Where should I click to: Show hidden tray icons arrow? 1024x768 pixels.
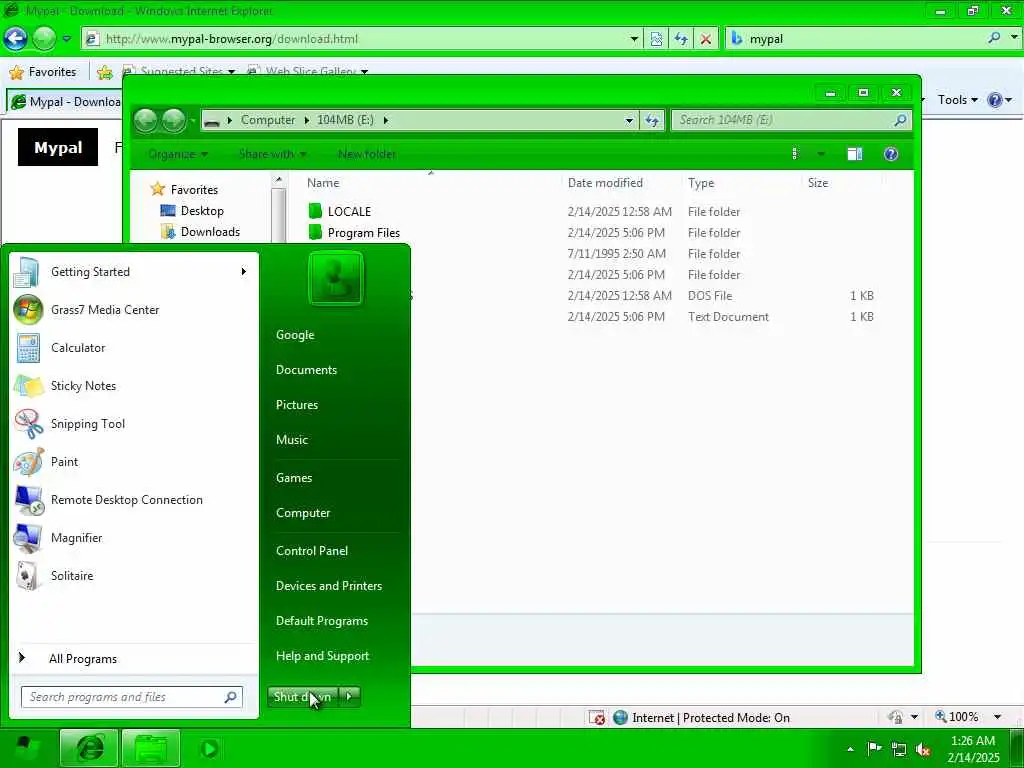[x=850, y=748]
